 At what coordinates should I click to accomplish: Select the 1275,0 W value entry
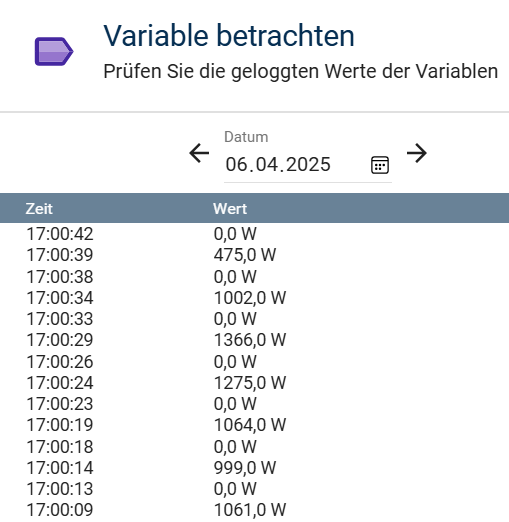250,383
